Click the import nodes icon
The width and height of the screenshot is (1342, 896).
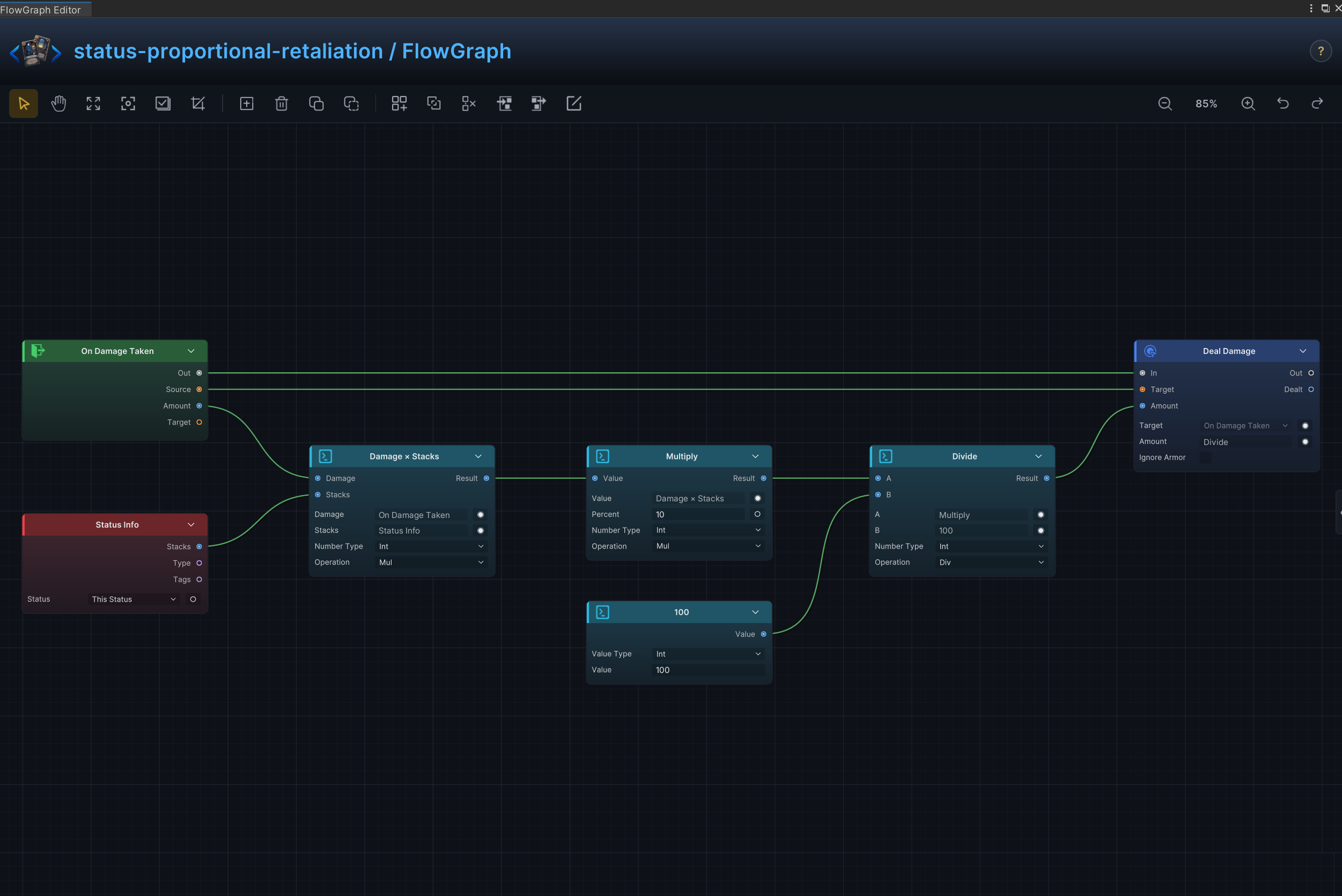(504, 103)
